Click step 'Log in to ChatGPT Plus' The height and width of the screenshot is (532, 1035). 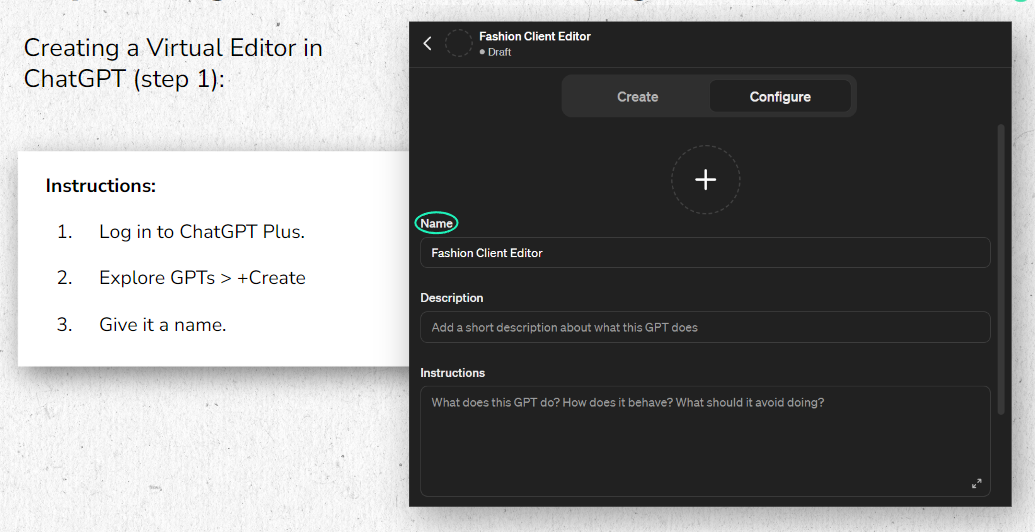coord(202,232)
